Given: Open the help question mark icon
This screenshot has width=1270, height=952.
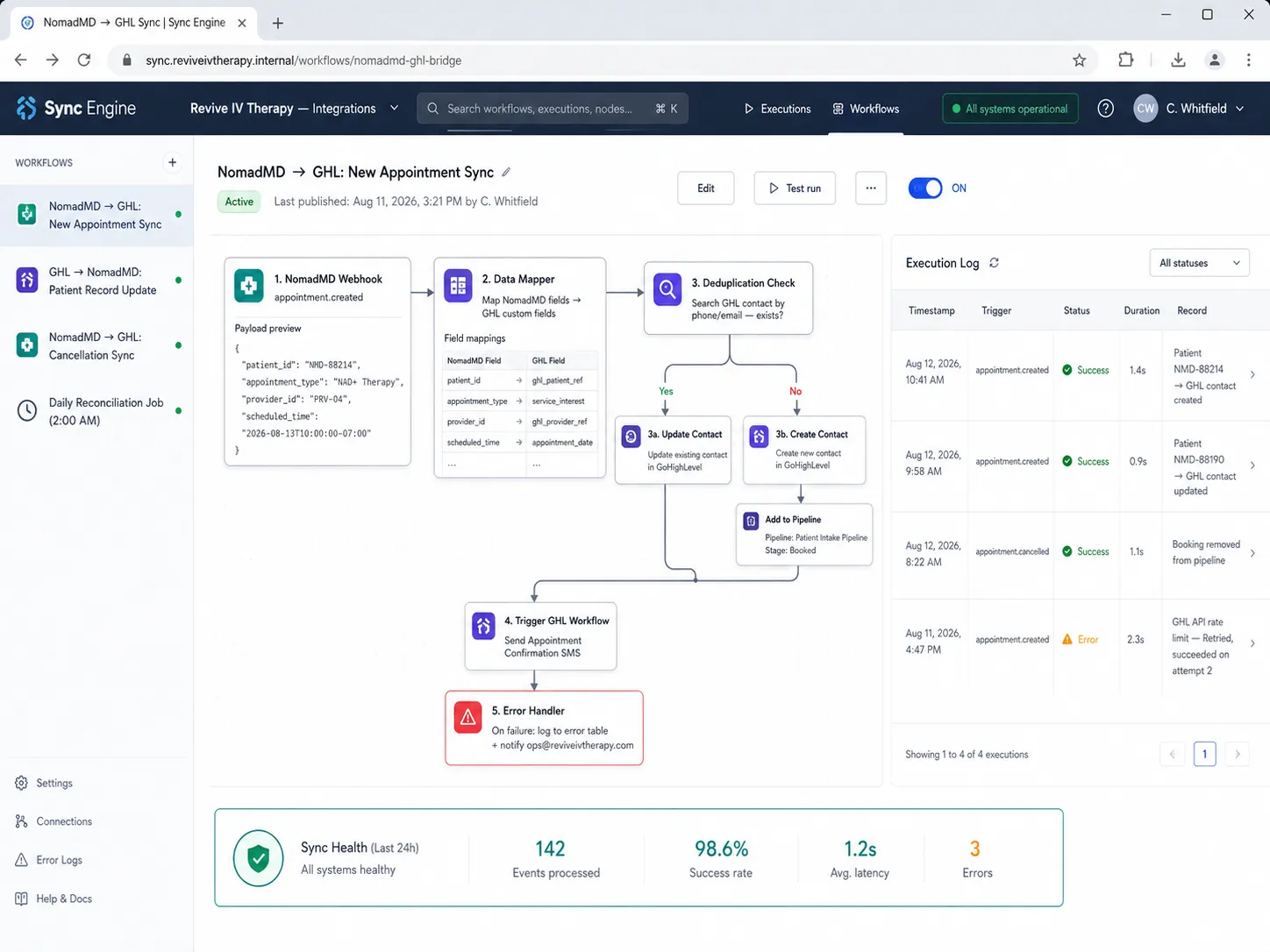Looking at the screenshot, I should coord(1105,109).
